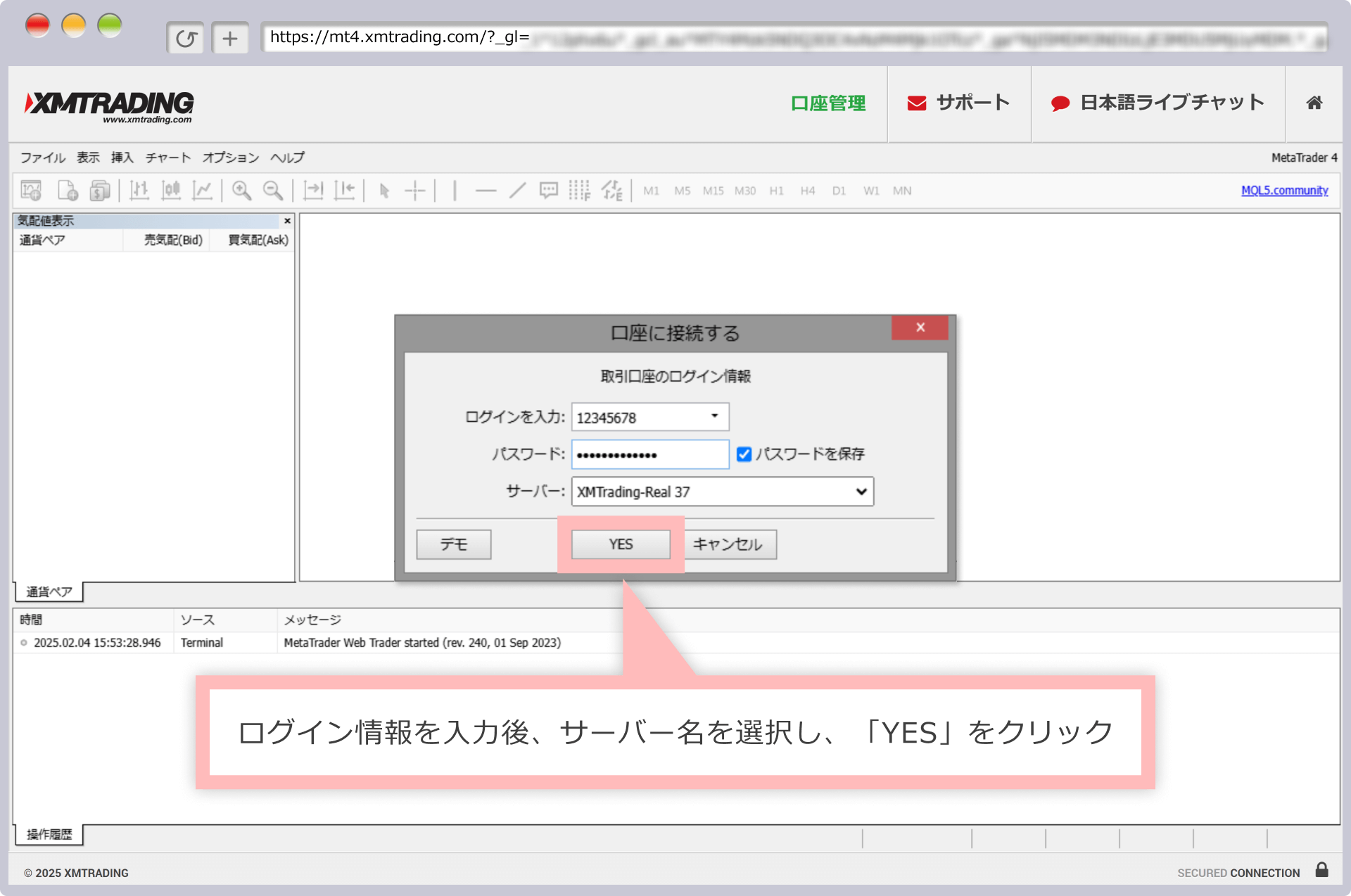Click the zoom in magnifier icon

241,191
